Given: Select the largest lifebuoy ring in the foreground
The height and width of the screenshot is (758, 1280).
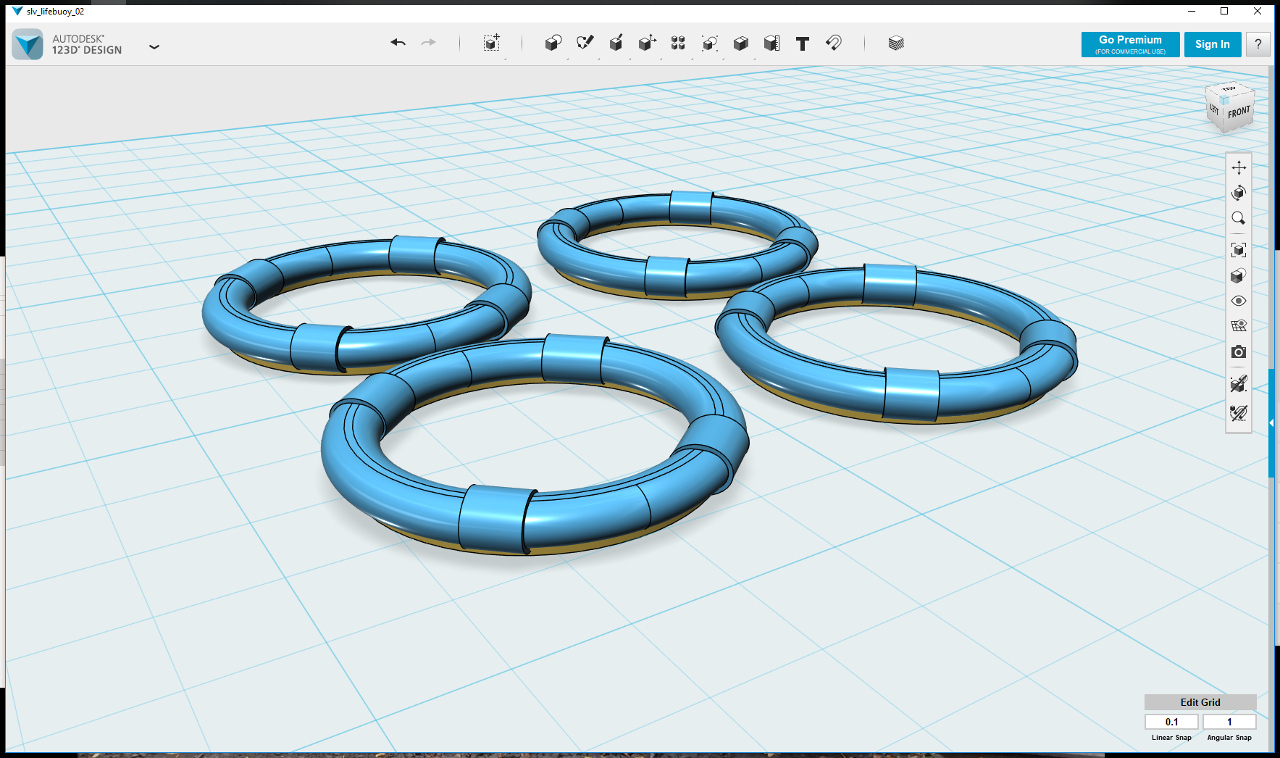Looking at the screenshot, I should [534, 447].
